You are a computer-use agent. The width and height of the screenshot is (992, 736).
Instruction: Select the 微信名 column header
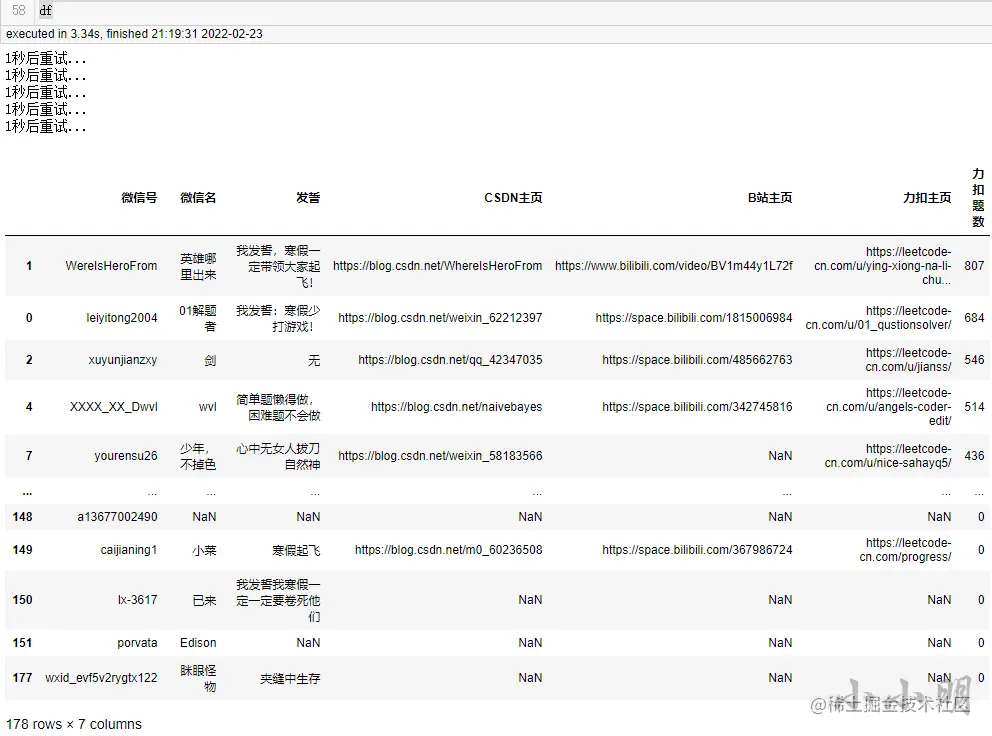tap(198, 197)
